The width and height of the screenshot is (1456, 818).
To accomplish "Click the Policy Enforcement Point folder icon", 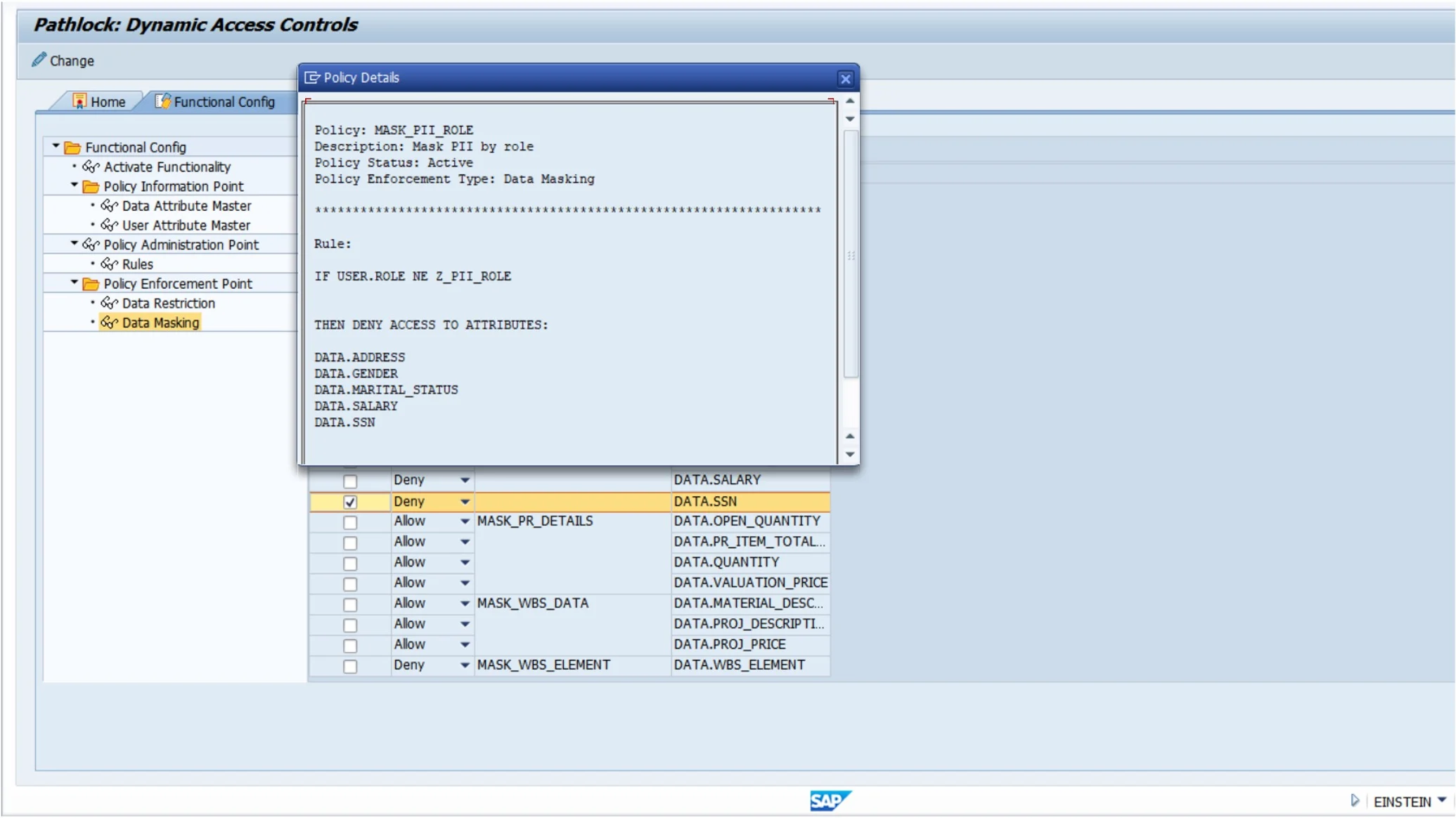I will point(91,284).
